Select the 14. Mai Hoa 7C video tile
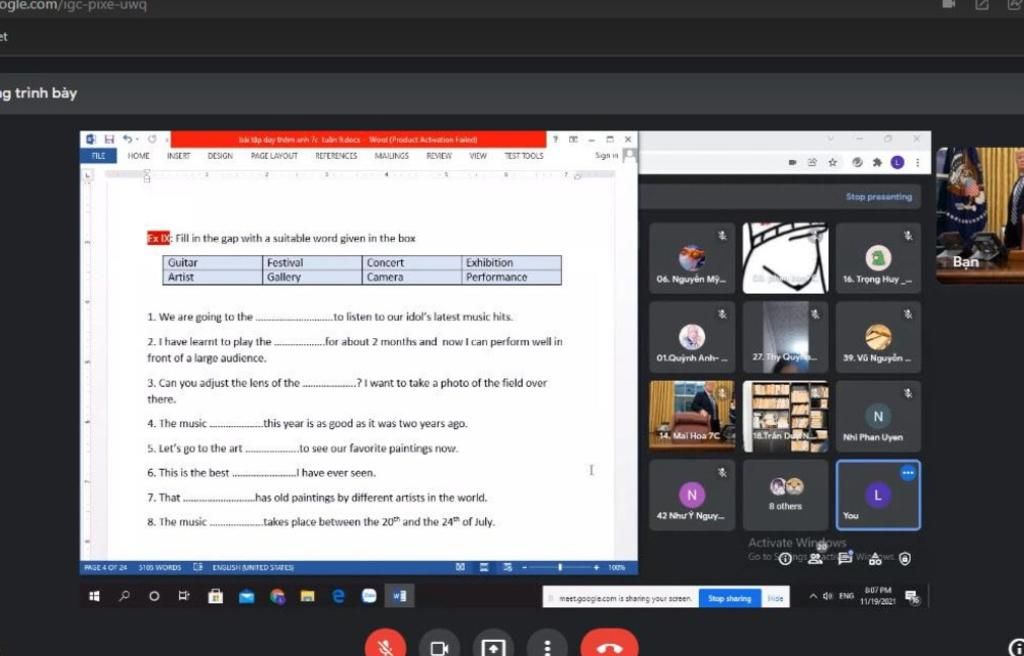The image size is (1024, 656). click(692, 416)
